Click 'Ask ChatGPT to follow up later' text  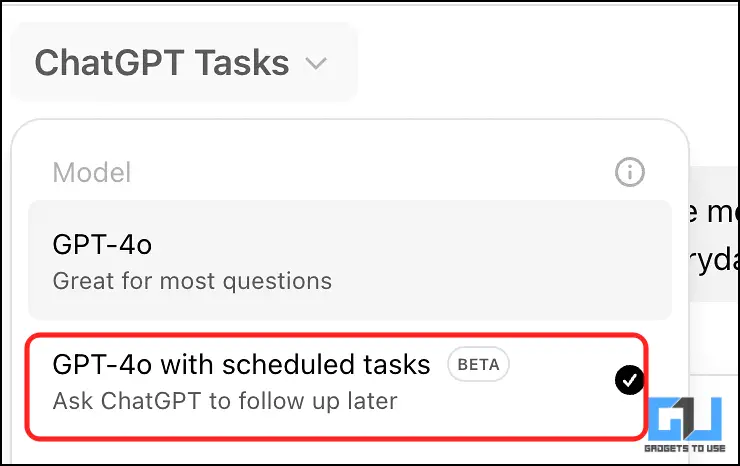tap(225, 402)
